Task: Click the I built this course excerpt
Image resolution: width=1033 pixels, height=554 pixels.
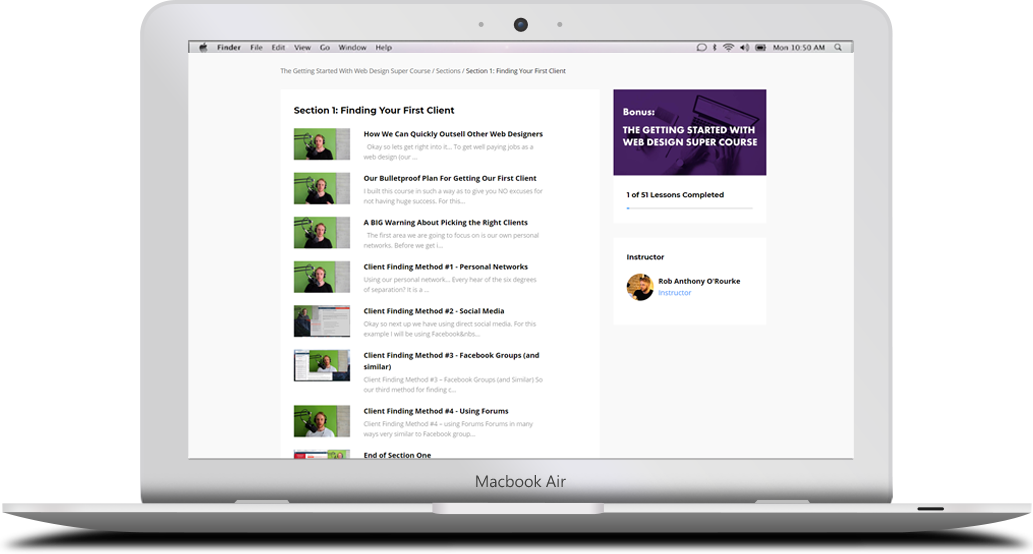Action: click(x=453, y=196)
